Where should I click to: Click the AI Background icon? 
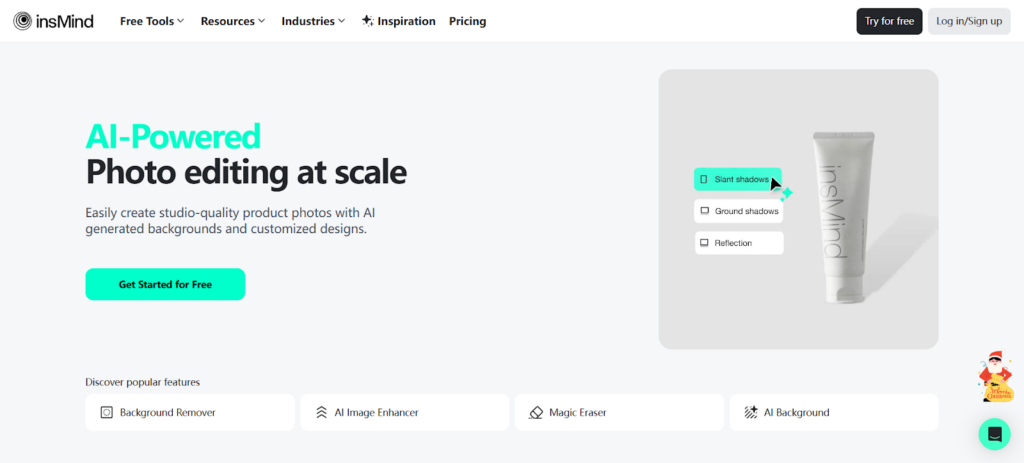tap(751, 412)
